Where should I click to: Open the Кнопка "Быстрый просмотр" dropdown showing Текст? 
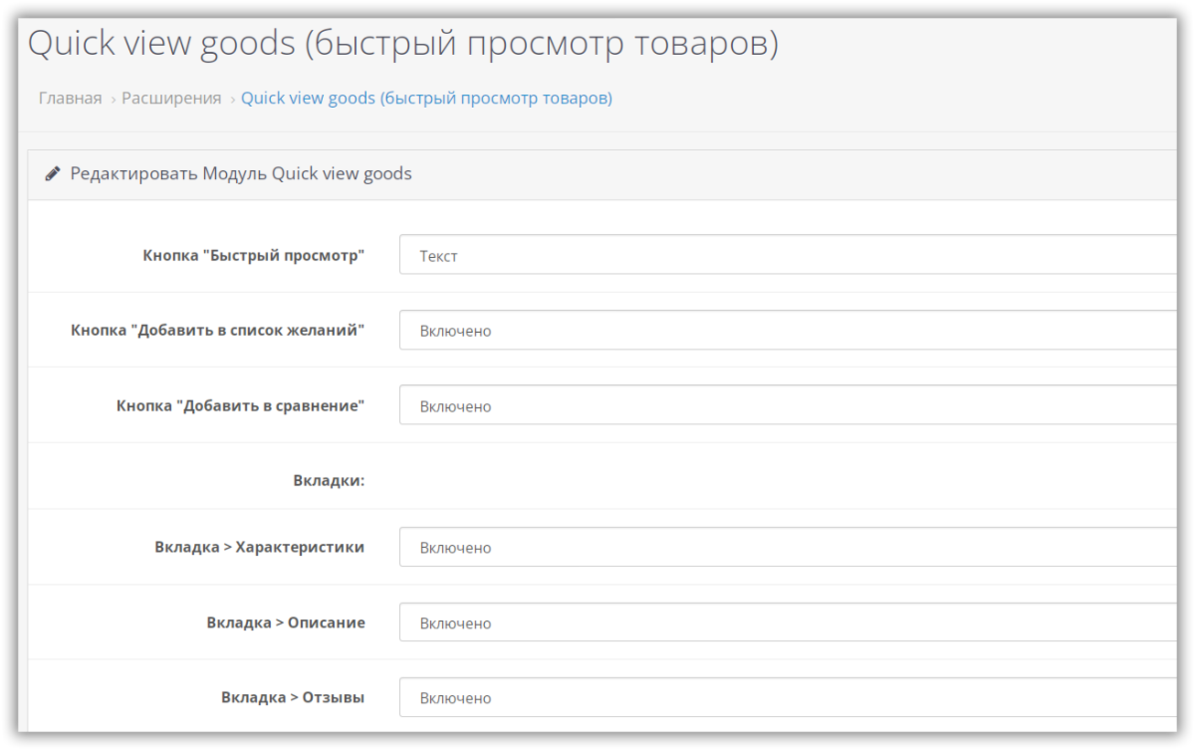point(787,255)
